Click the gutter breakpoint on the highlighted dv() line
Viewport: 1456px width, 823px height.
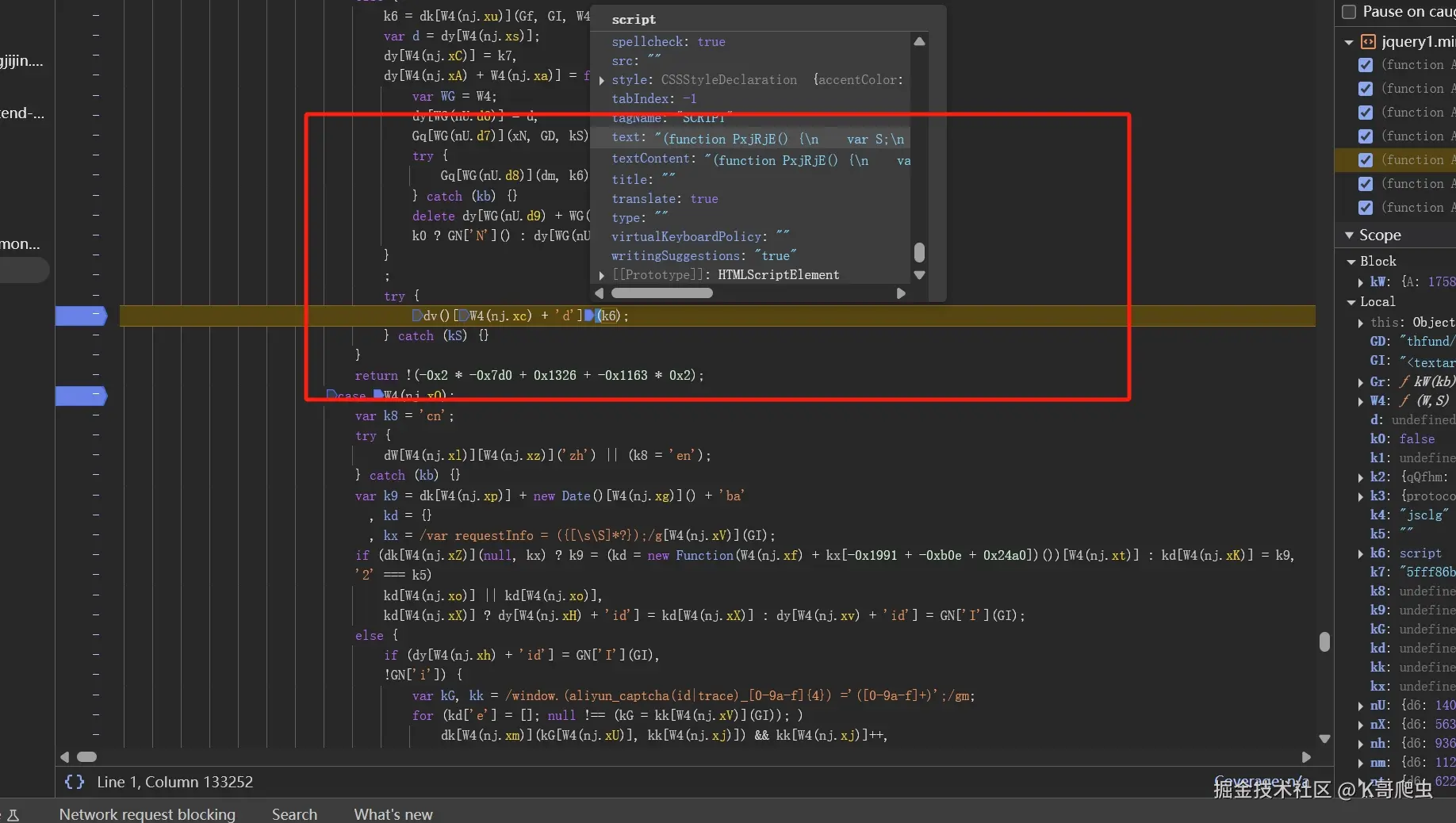point(81,316)
